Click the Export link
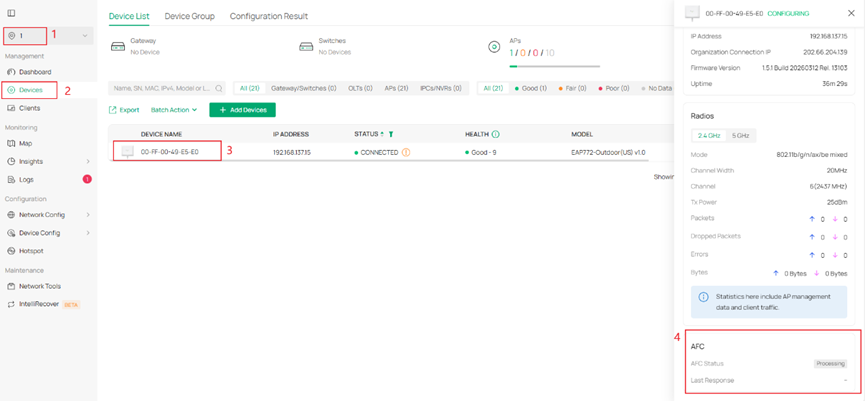 point(124,110)
